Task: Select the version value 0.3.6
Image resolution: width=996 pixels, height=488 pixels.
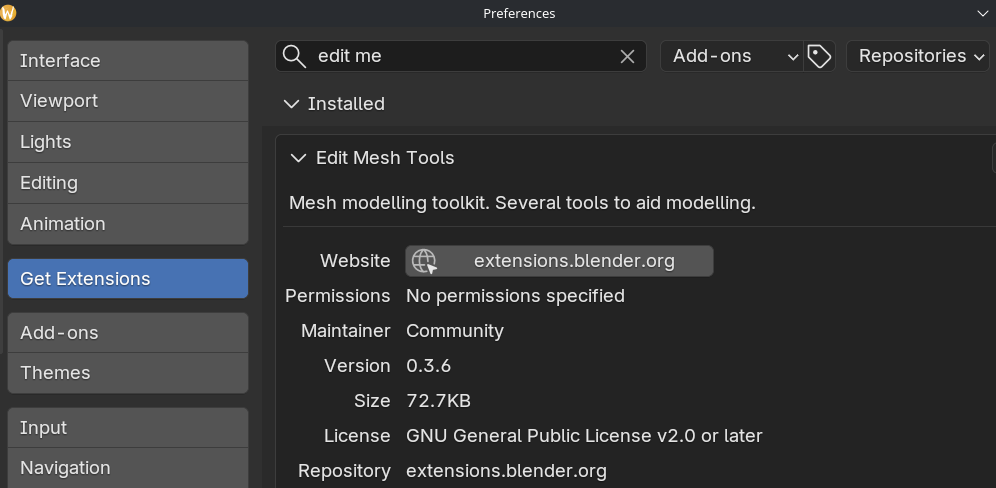Action: click(x=428, y=366)
